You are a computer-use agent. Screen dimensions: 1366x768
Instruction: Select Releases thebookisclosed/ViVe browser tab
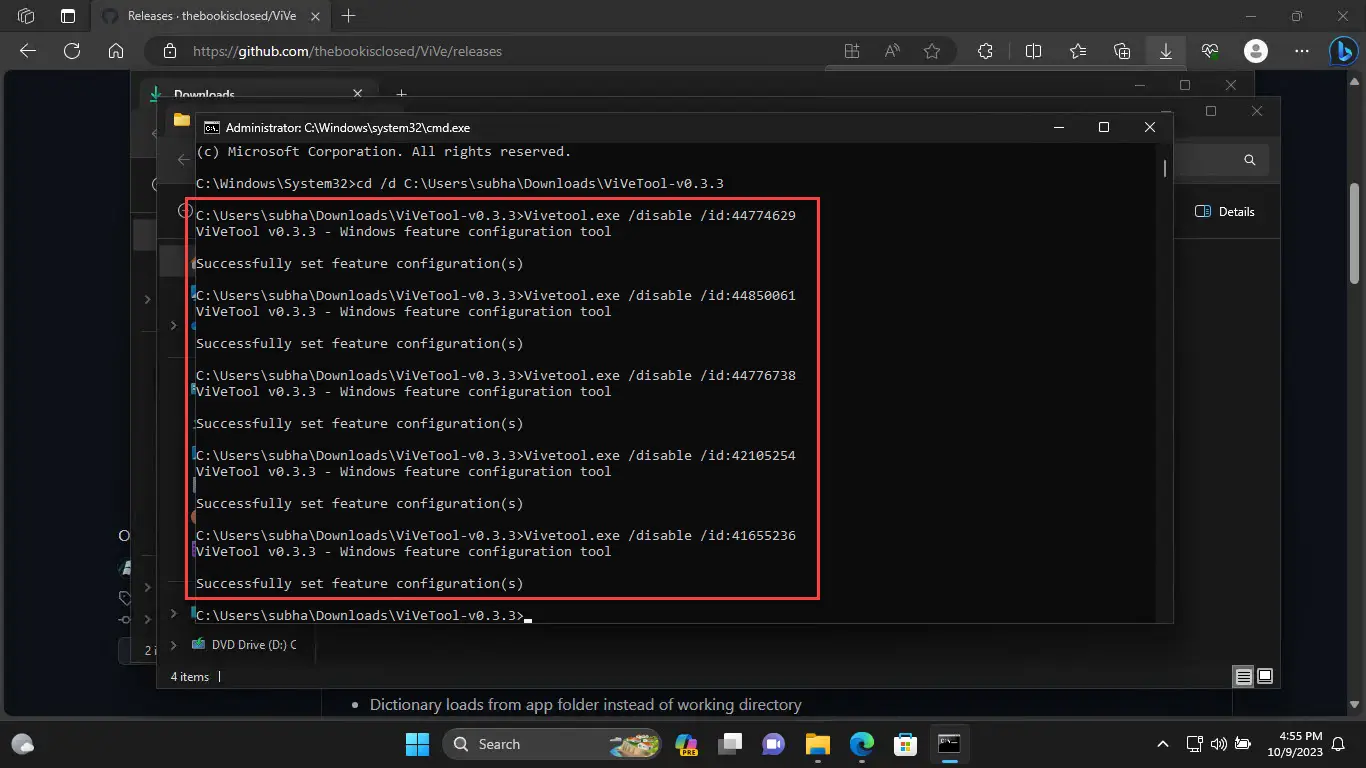pos(211,16)
